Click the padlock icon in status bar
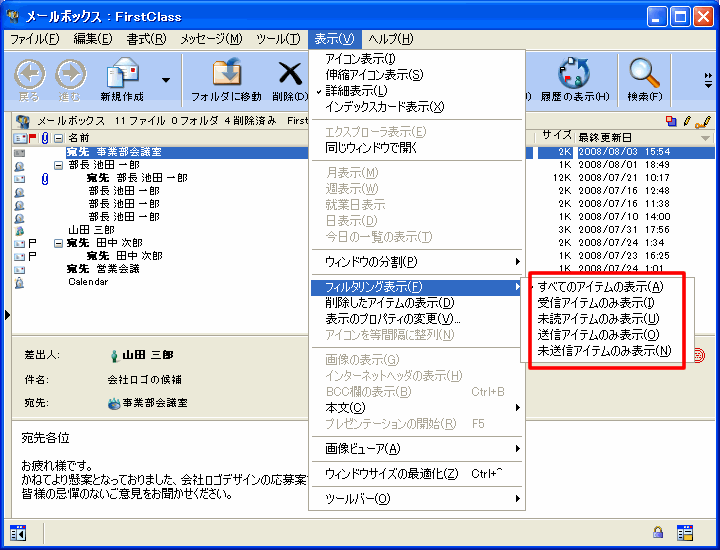The width and height of the screenshot is (720, 550). (658, 532)
